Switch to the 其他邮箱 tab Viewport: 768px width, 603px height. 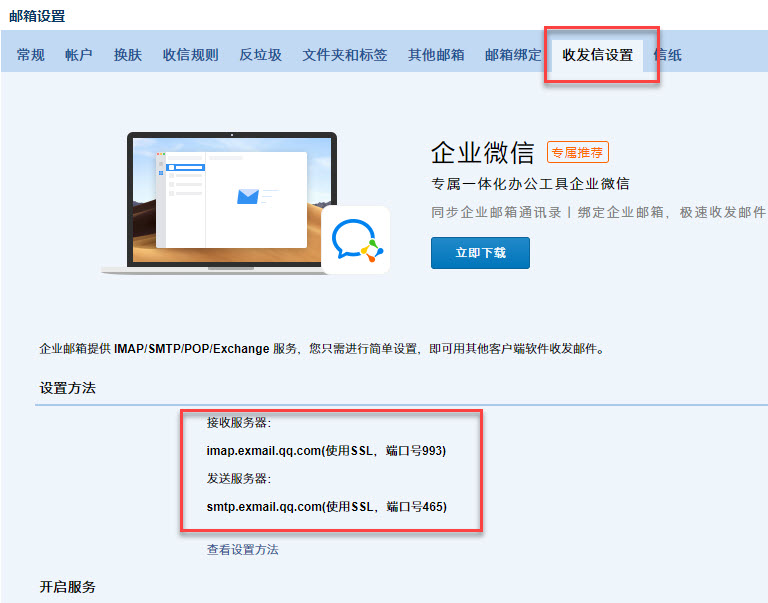point(436,55)
